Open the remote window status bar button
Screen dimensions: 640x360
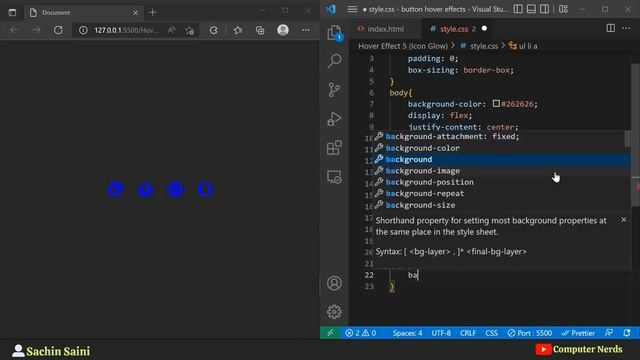click(x=330, y=333)
